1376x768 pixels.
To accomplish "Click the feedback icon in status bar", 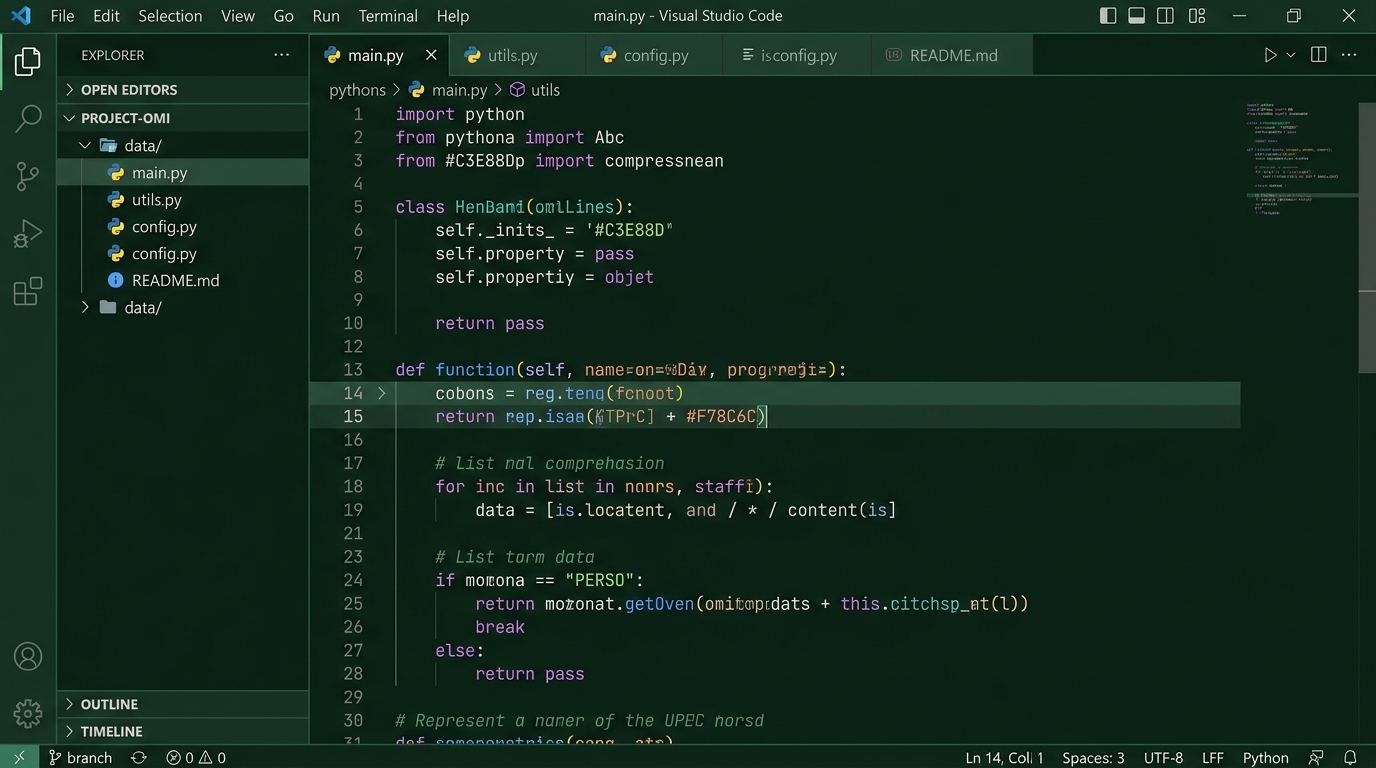I will [1317, 757].
